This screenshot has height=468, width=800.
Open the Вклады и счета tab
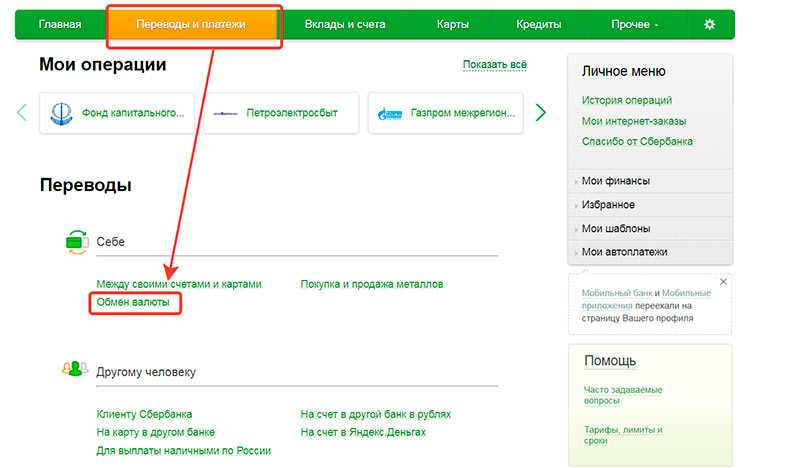[345, 24]
